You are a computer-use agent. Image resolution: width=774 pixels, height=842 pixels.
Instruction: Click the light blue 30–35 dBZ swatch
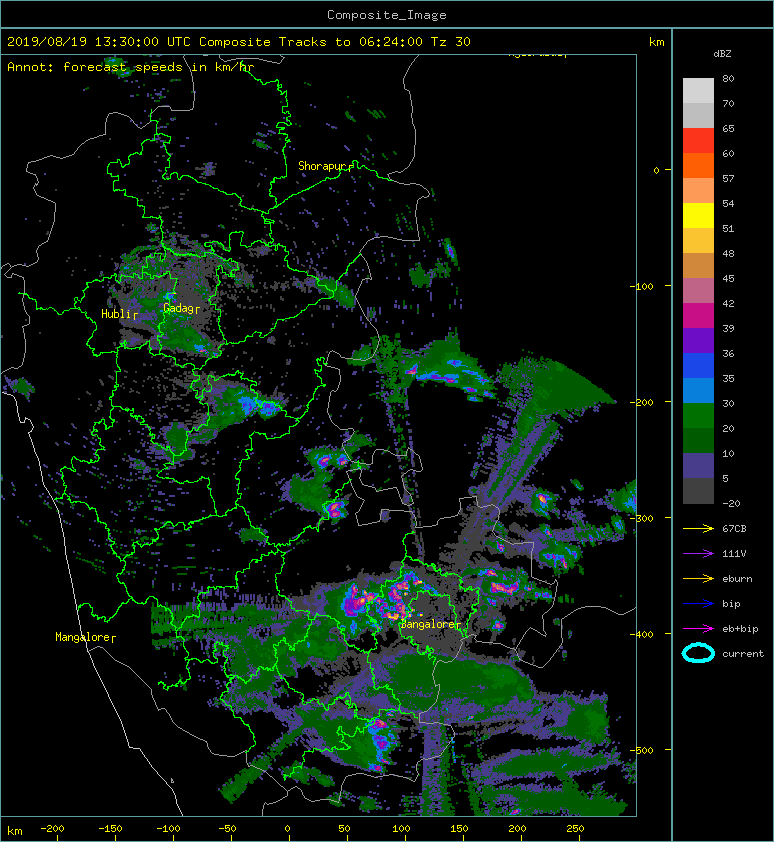[698, 390]
